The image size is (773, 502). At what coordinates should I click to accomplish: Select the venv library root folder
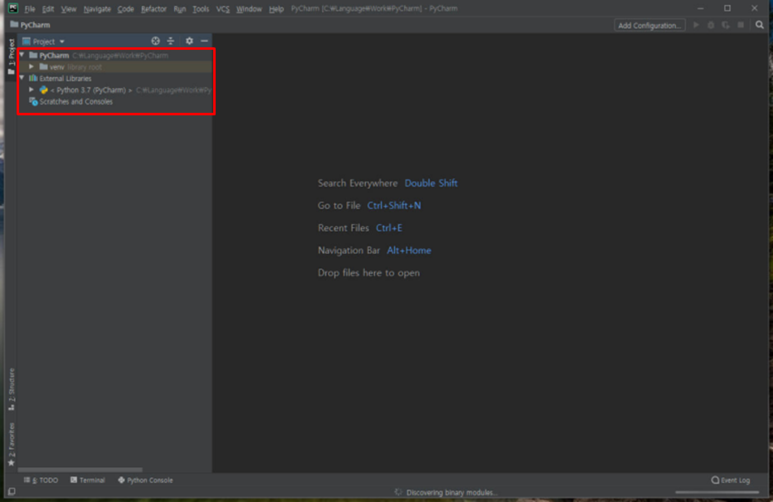click(x=115, y=67)
